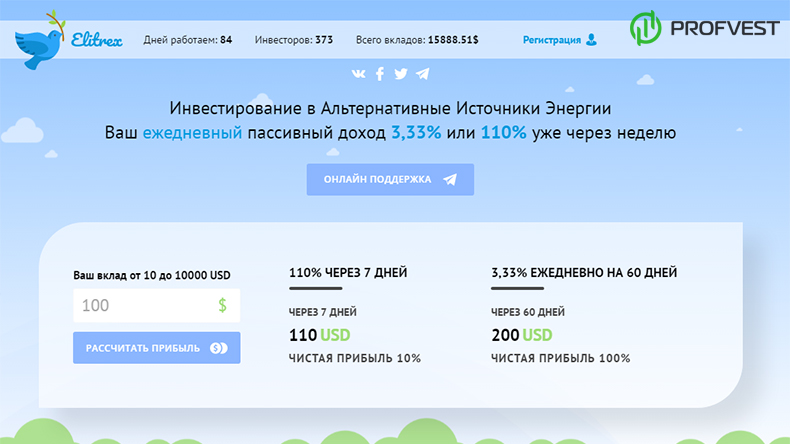The width and height of the screenshot is (790, 444).
Task: Open the VK social page icon
Action: (x=358, y=74)
